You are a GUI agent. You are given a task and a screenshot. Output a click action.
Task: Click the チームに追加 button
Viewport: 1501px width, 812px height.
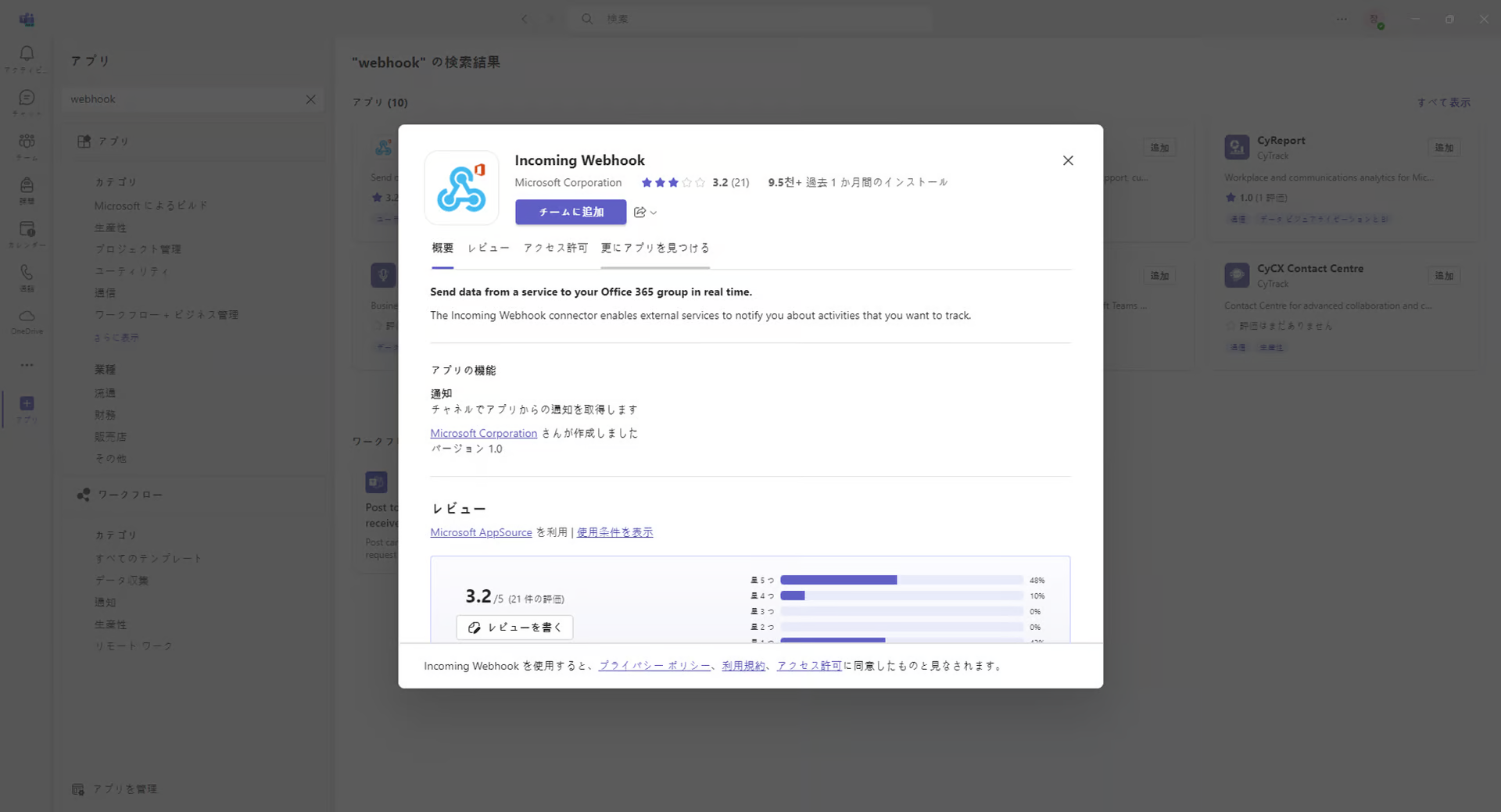coord(571,212)
